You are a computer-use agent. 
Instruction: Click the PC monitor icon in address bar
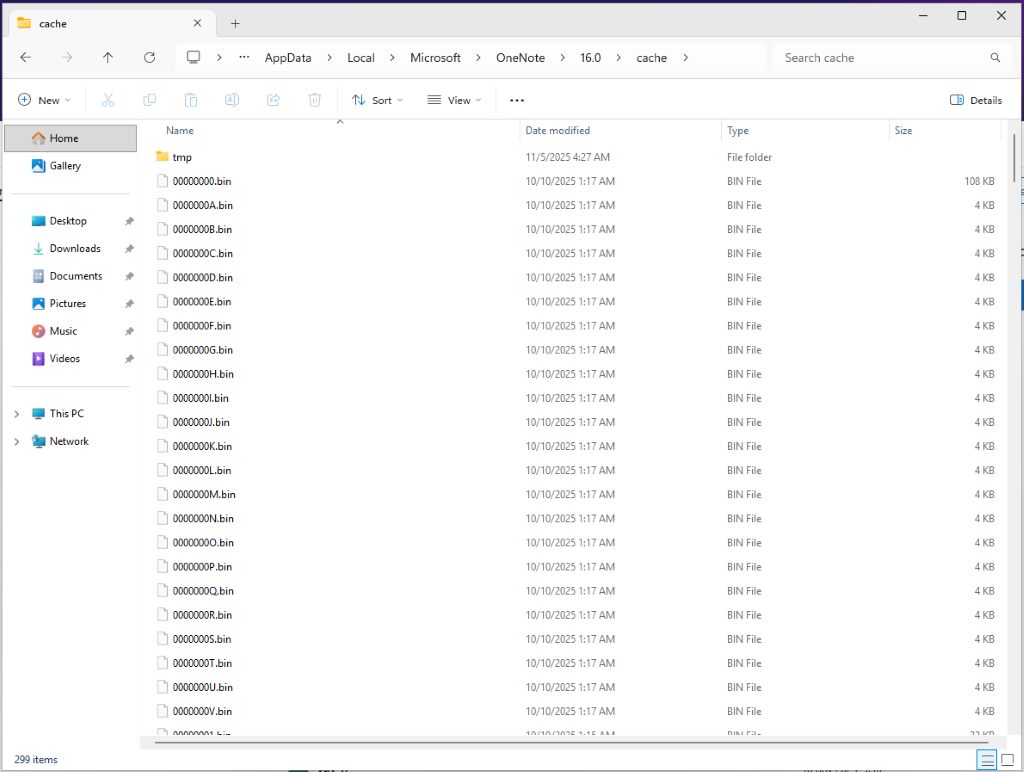pyautogui.click(x=193, y=57)
